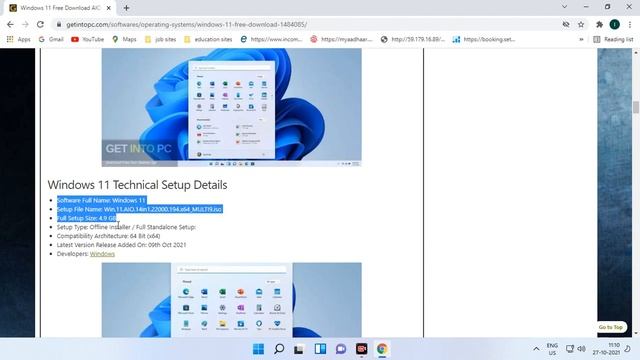
Task: Click the padlock site info icon
Action: [59, 24]
